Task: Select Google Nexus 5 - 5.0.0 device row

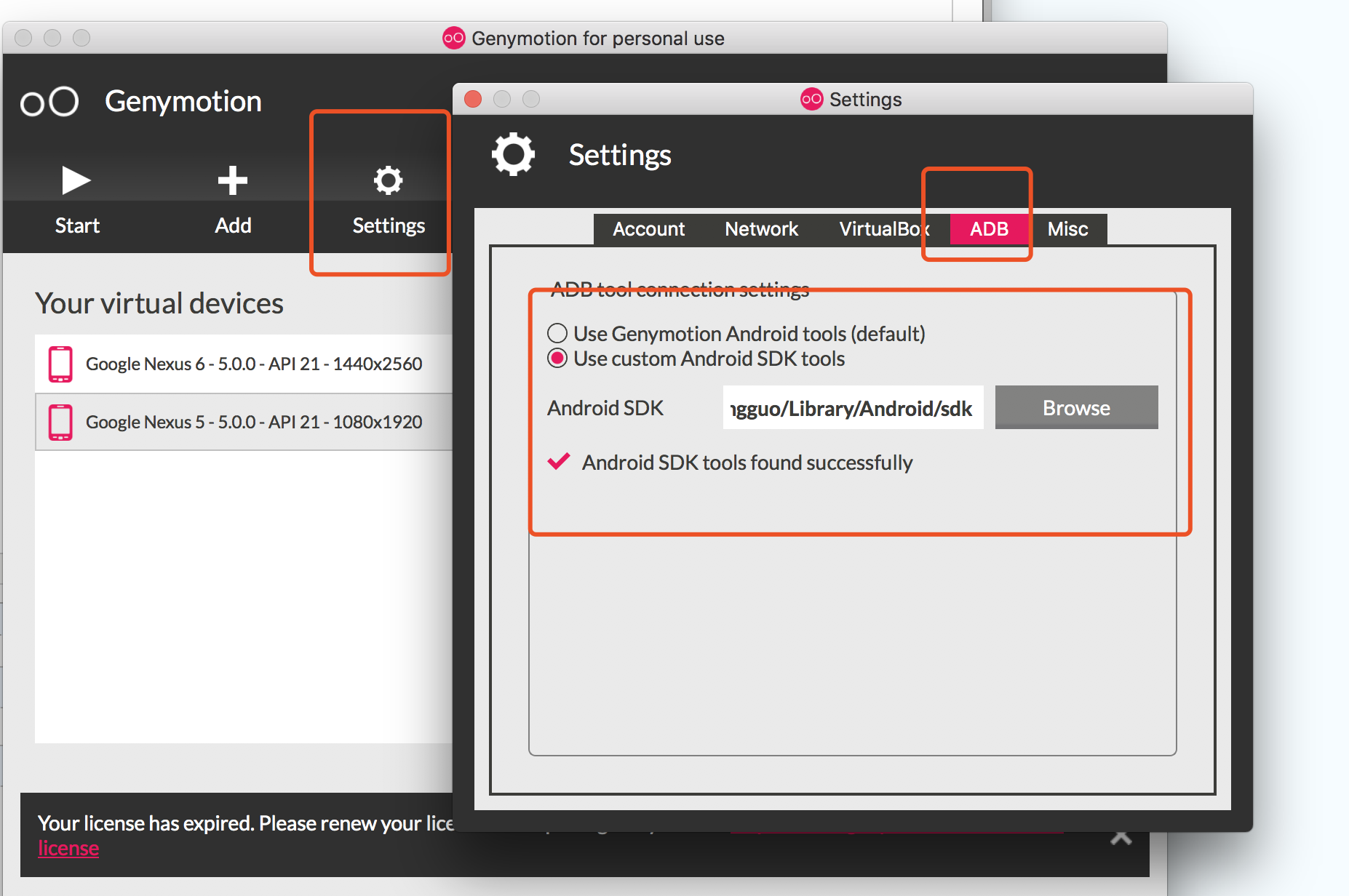Action: coord(244,422)
